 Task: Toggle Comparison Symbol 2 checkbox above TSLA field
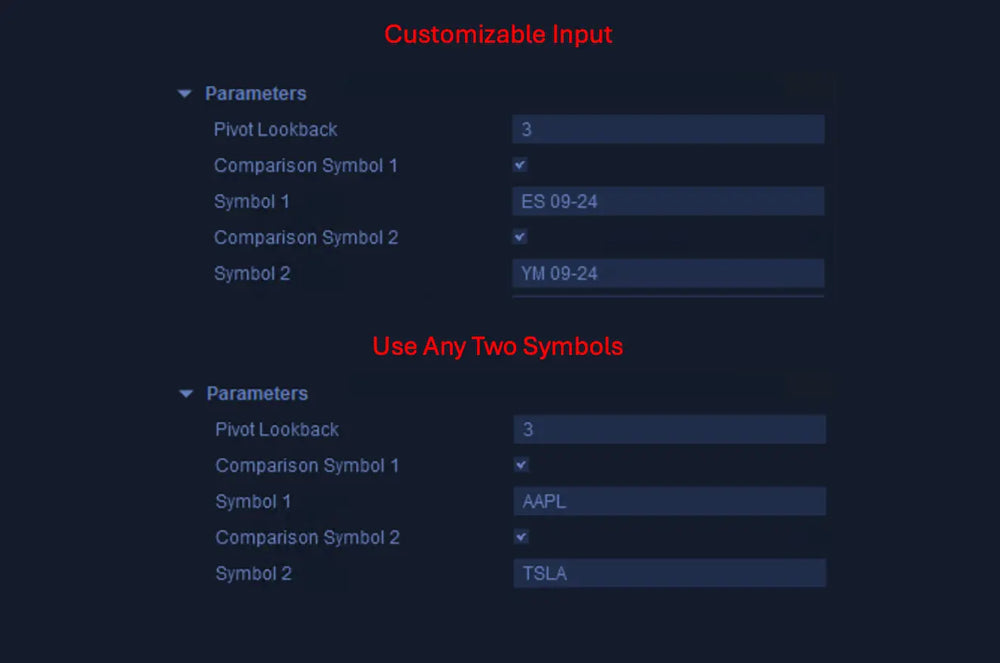pyautogui.click(x=521, y=537)
